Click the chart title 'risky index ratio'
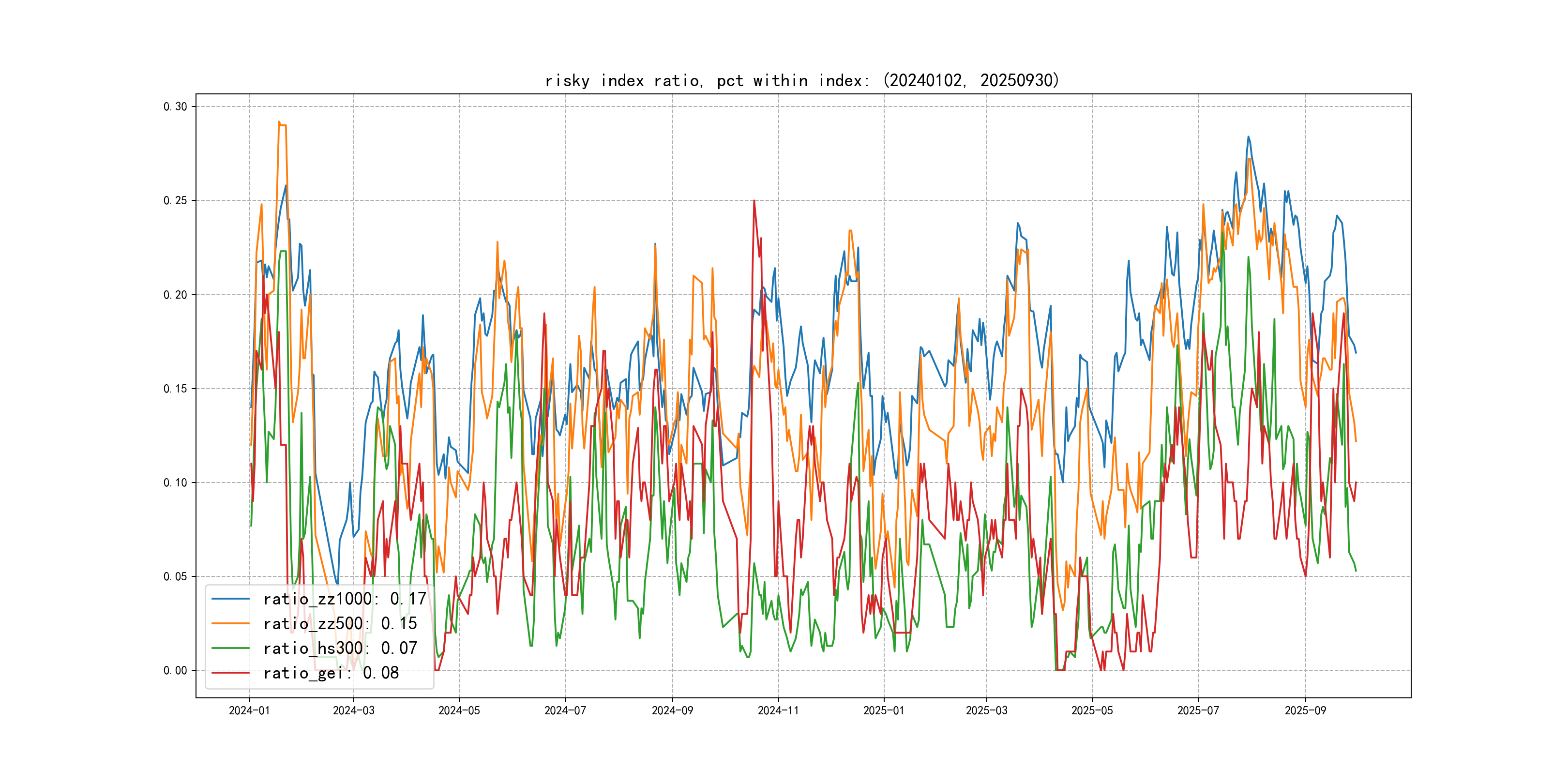 pyautogui.click(x=801, y=80)
